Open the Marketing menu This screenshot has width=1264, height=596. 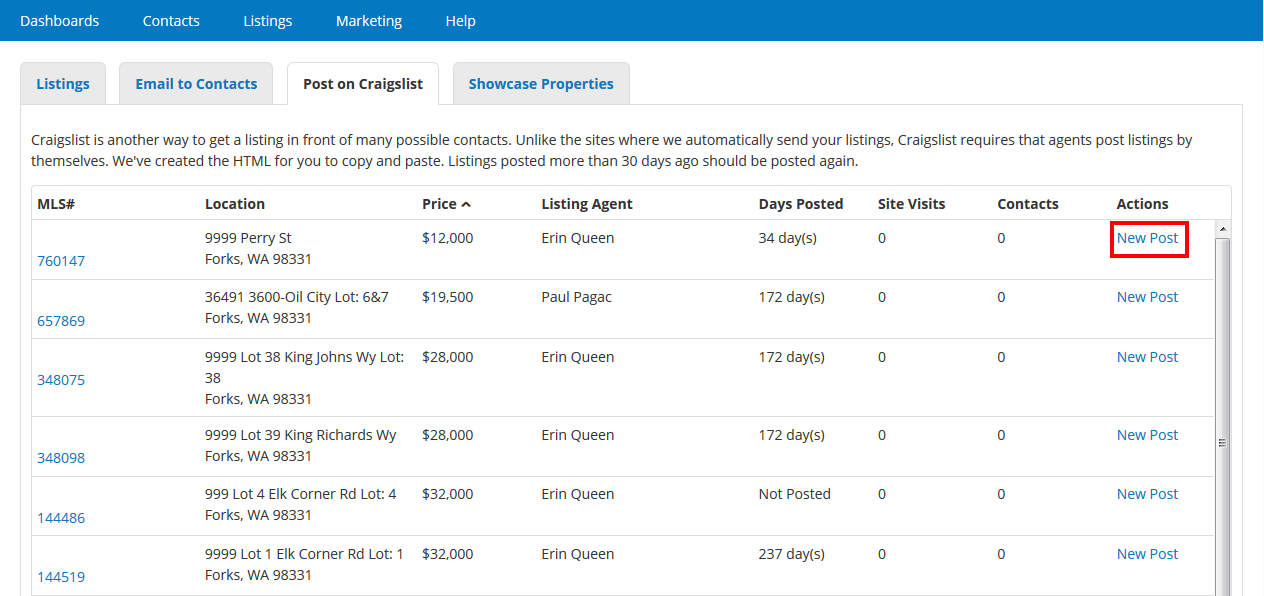(x=369, y=20)
